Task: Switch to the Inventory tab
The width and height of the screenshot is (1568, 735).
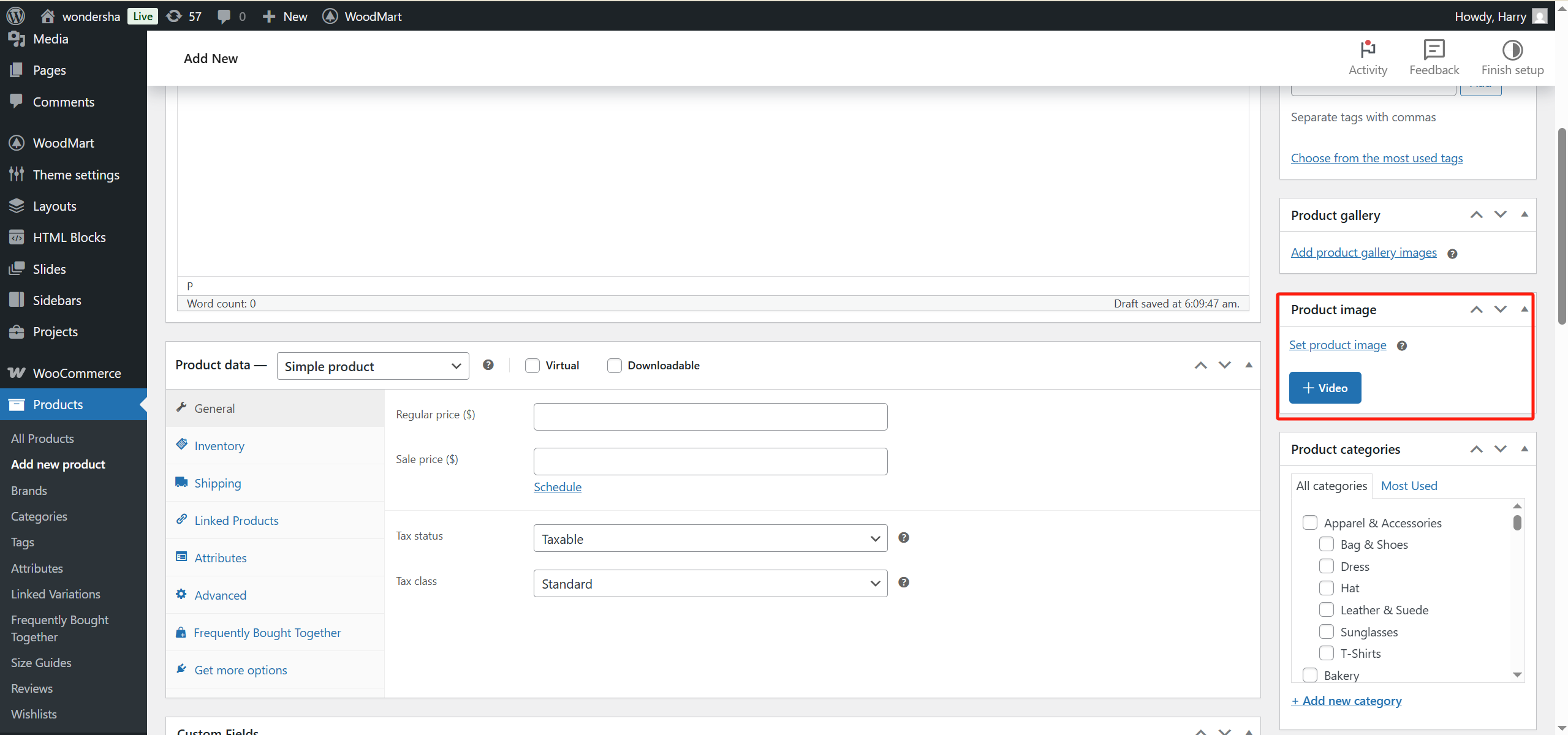Action: (x=219, y=446)
